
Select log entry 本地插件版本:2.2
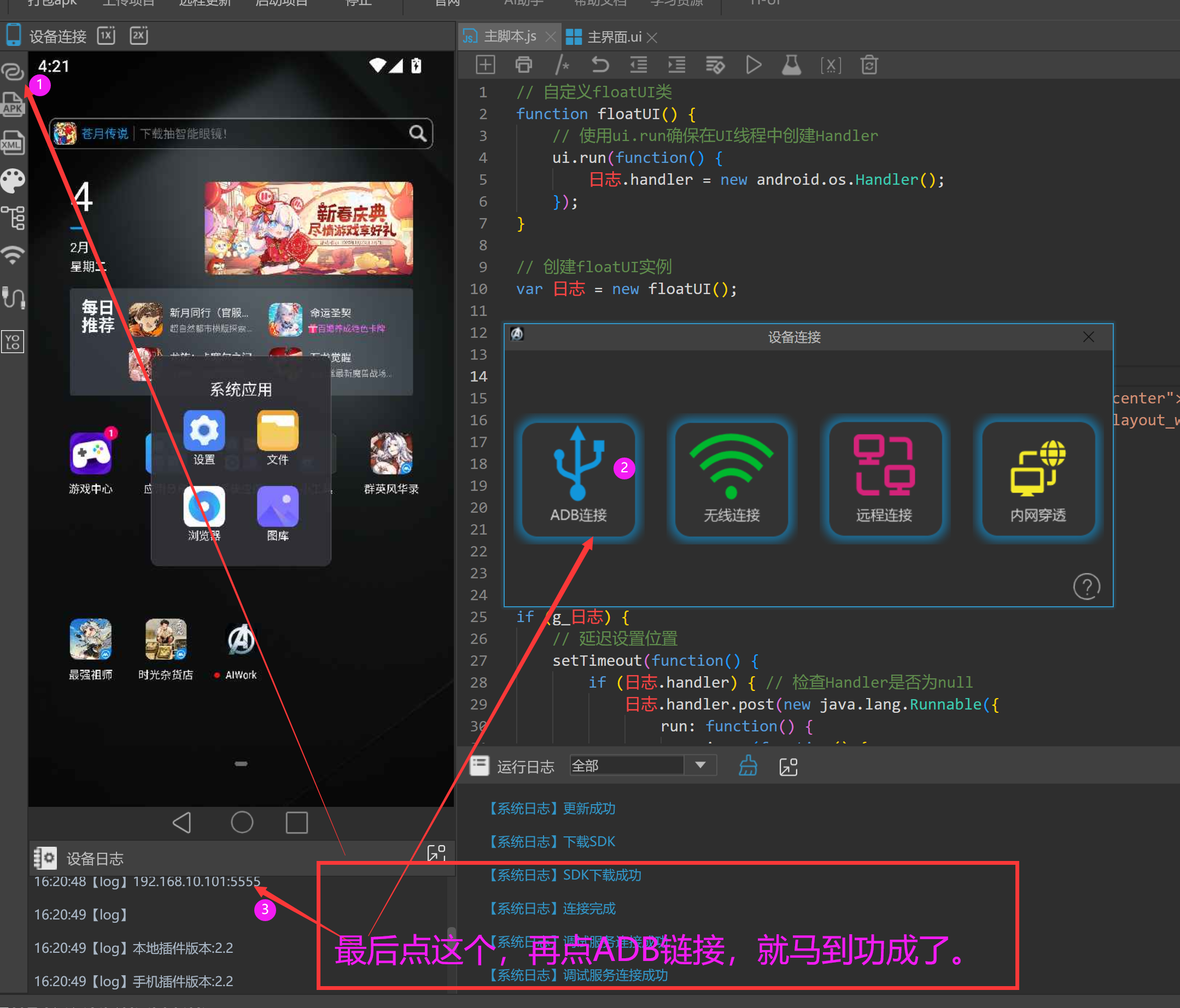133,948
